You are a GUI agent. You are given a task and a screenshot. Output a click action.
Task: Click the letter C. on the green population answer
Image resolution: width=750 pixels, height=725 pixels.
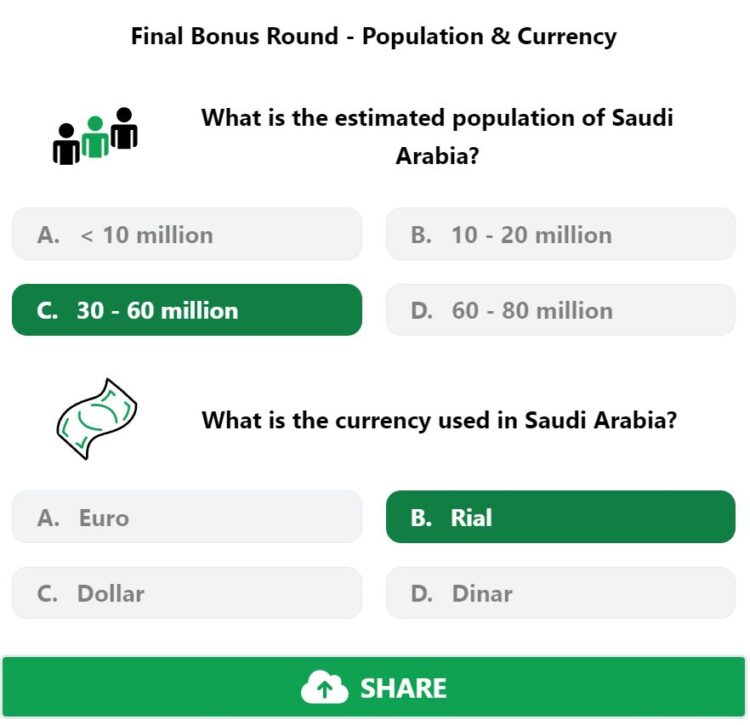(x=47, y=310)
